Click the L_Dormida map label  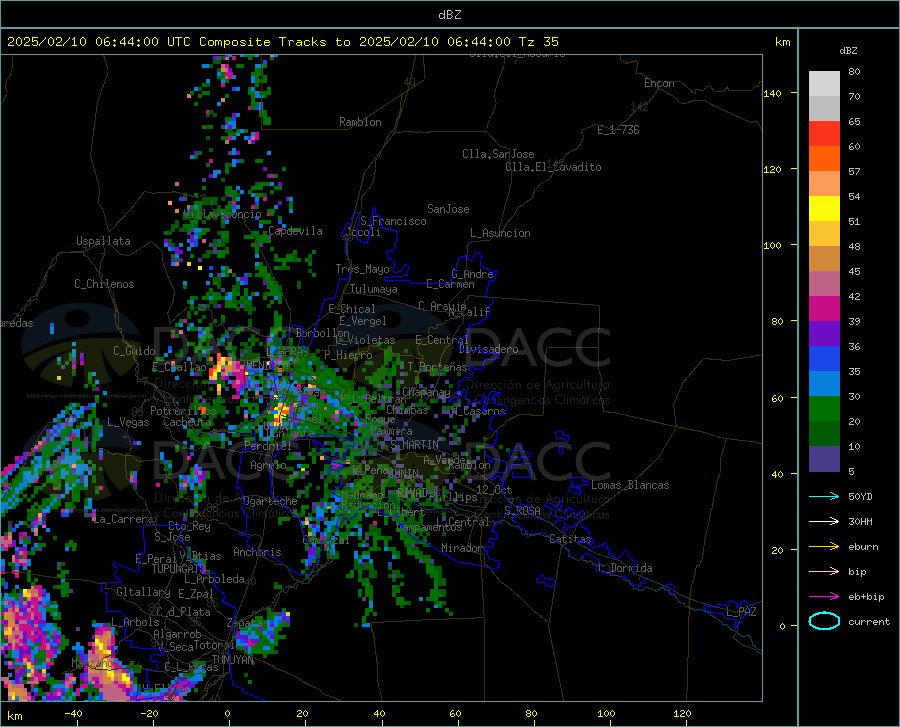[x=625, y=568]
